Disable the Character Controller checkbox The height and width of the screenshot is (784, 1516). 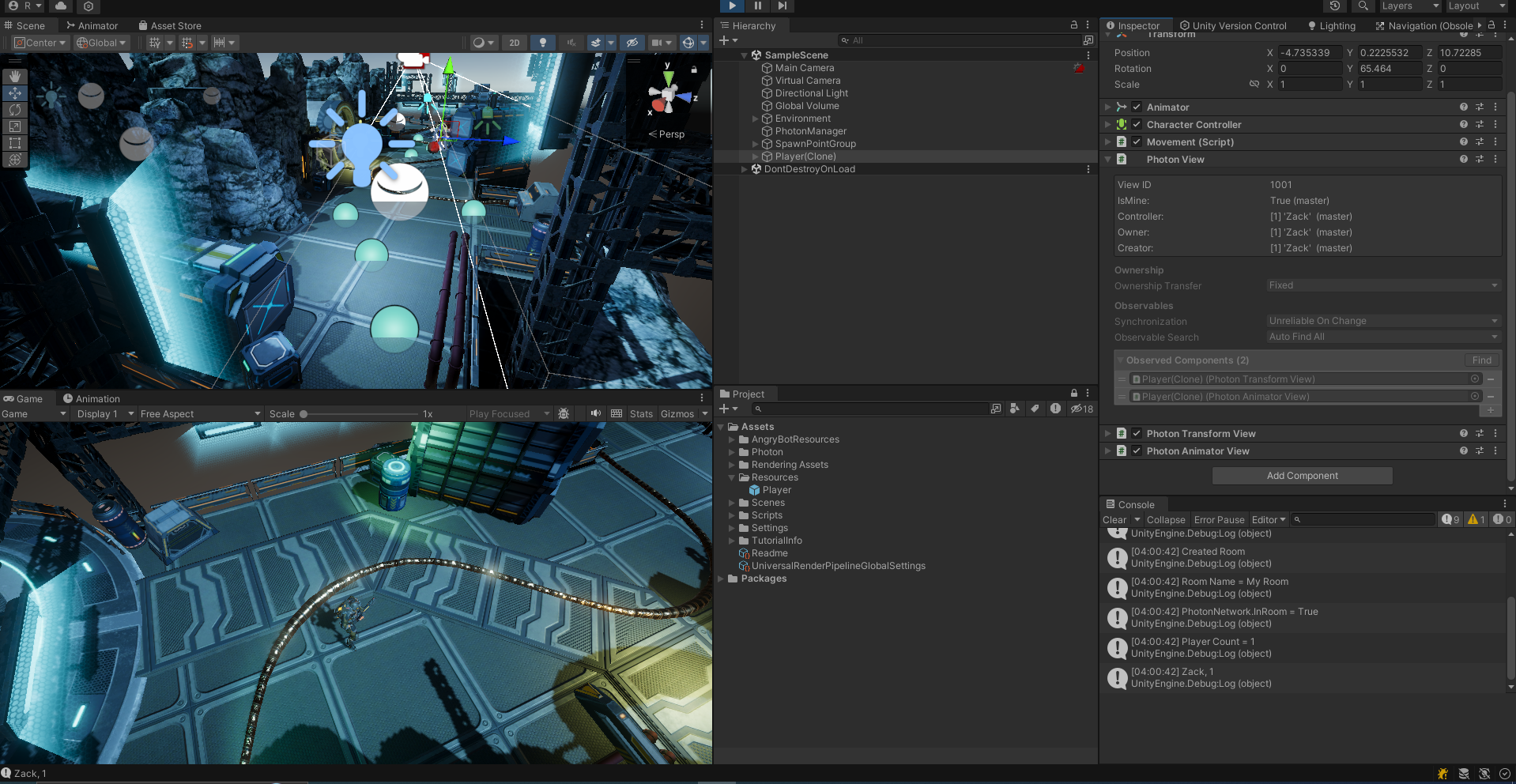click(x=1137, y=124)
